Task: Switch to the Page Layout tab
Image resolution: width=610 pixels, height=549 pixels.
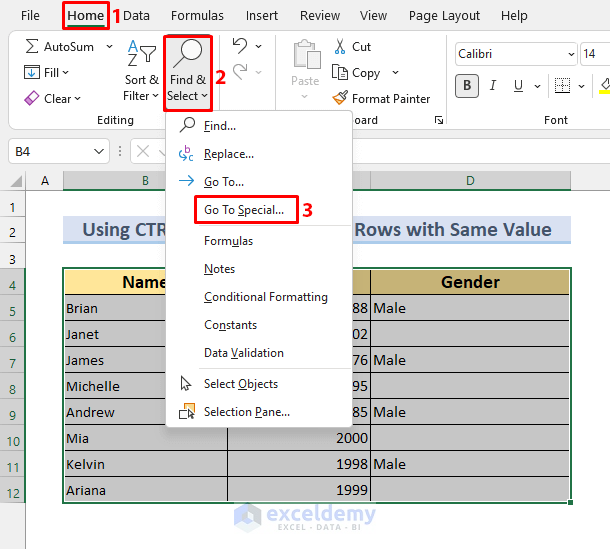Action: (444, 16)
